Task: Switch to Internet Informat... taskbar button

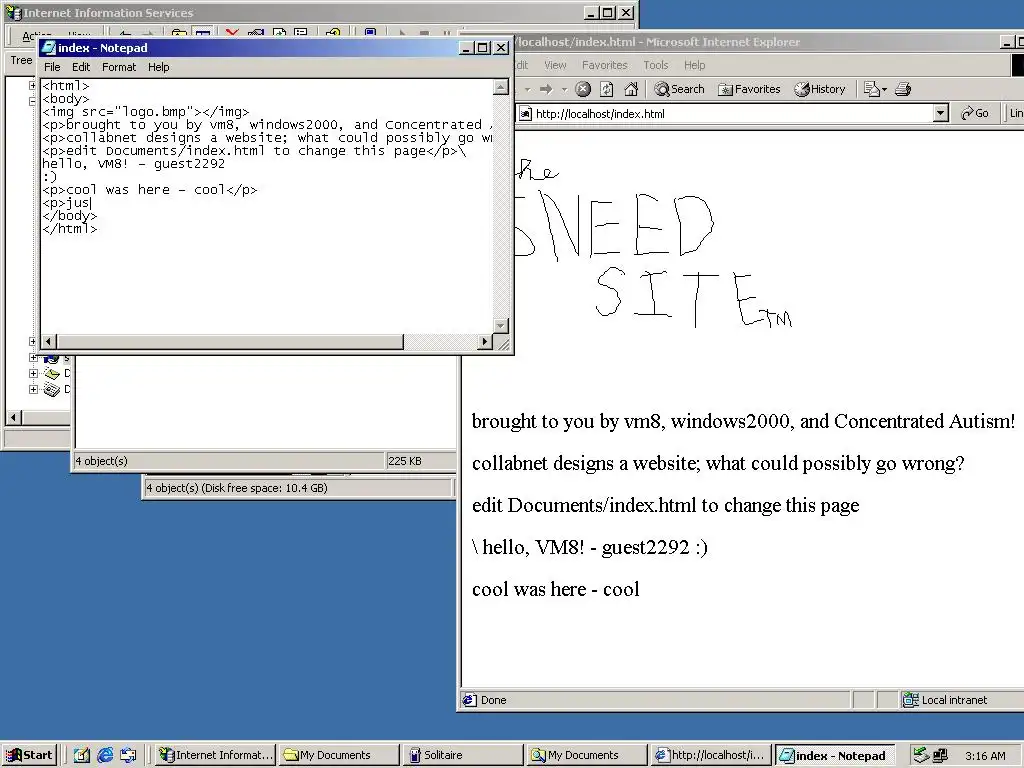Action: coord(216,755)
